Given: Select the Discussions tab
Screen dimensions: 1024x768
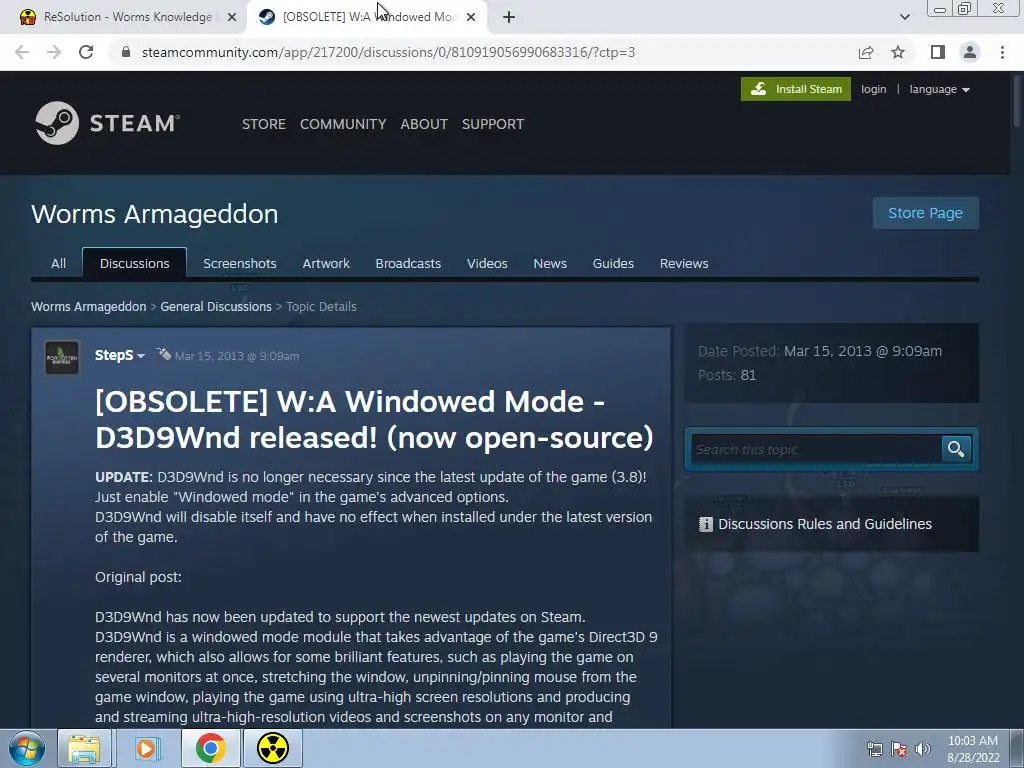Looking at the screenshot, I should pyautogui.click(x=135, y=263).
